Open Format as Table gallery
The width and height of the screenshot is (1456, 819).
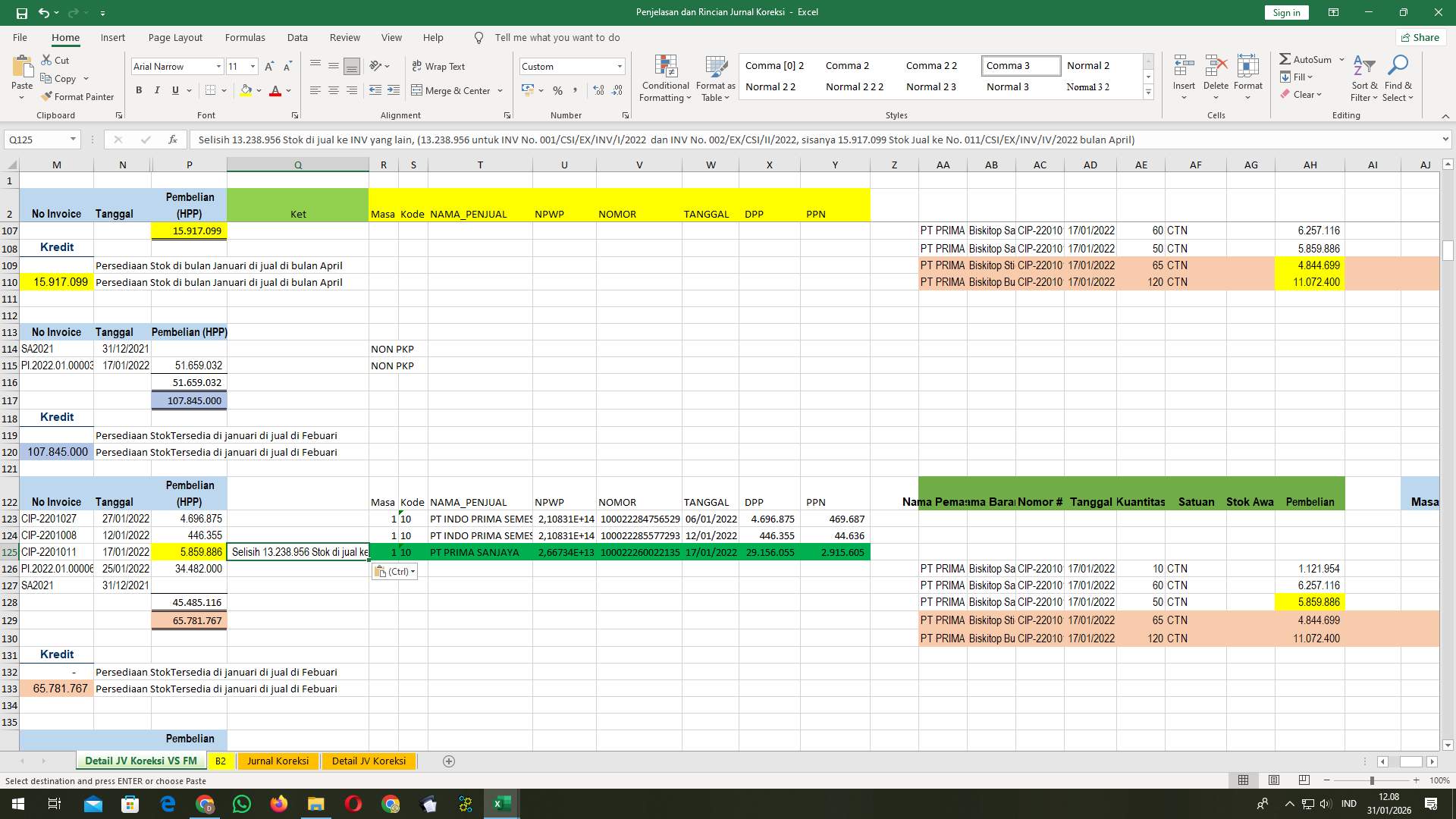tap(714, 78)
